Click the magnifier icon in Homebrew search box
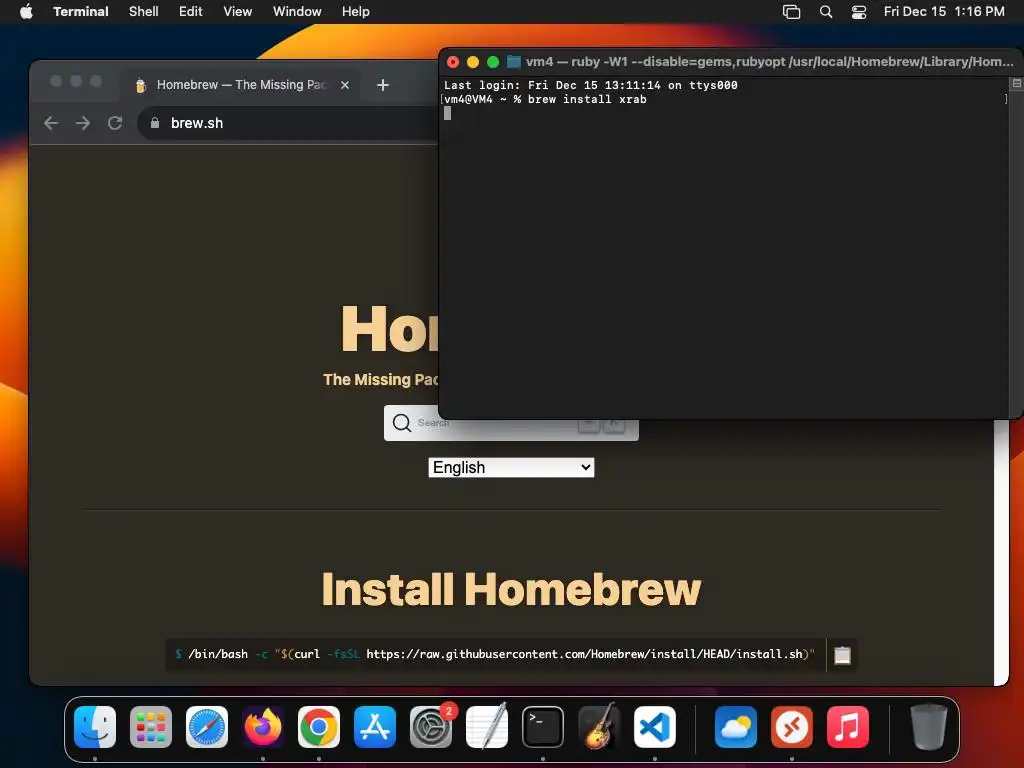 click(402, 423)
